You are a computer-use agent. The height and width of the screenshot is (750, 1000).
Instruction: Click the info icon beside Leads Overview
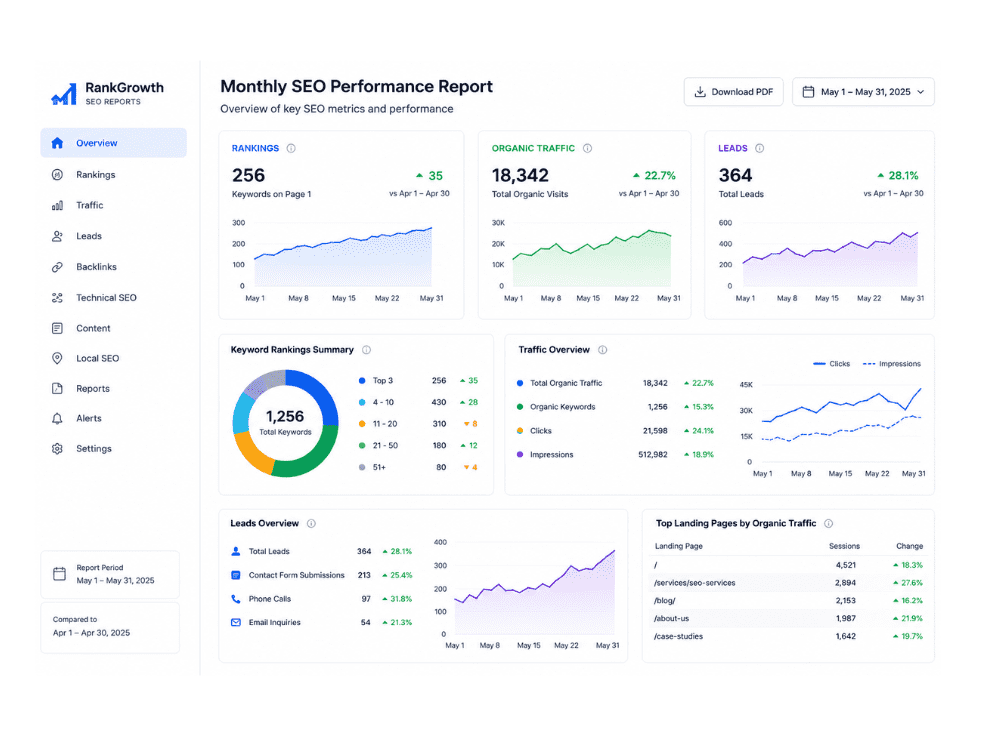pos(311,524)
